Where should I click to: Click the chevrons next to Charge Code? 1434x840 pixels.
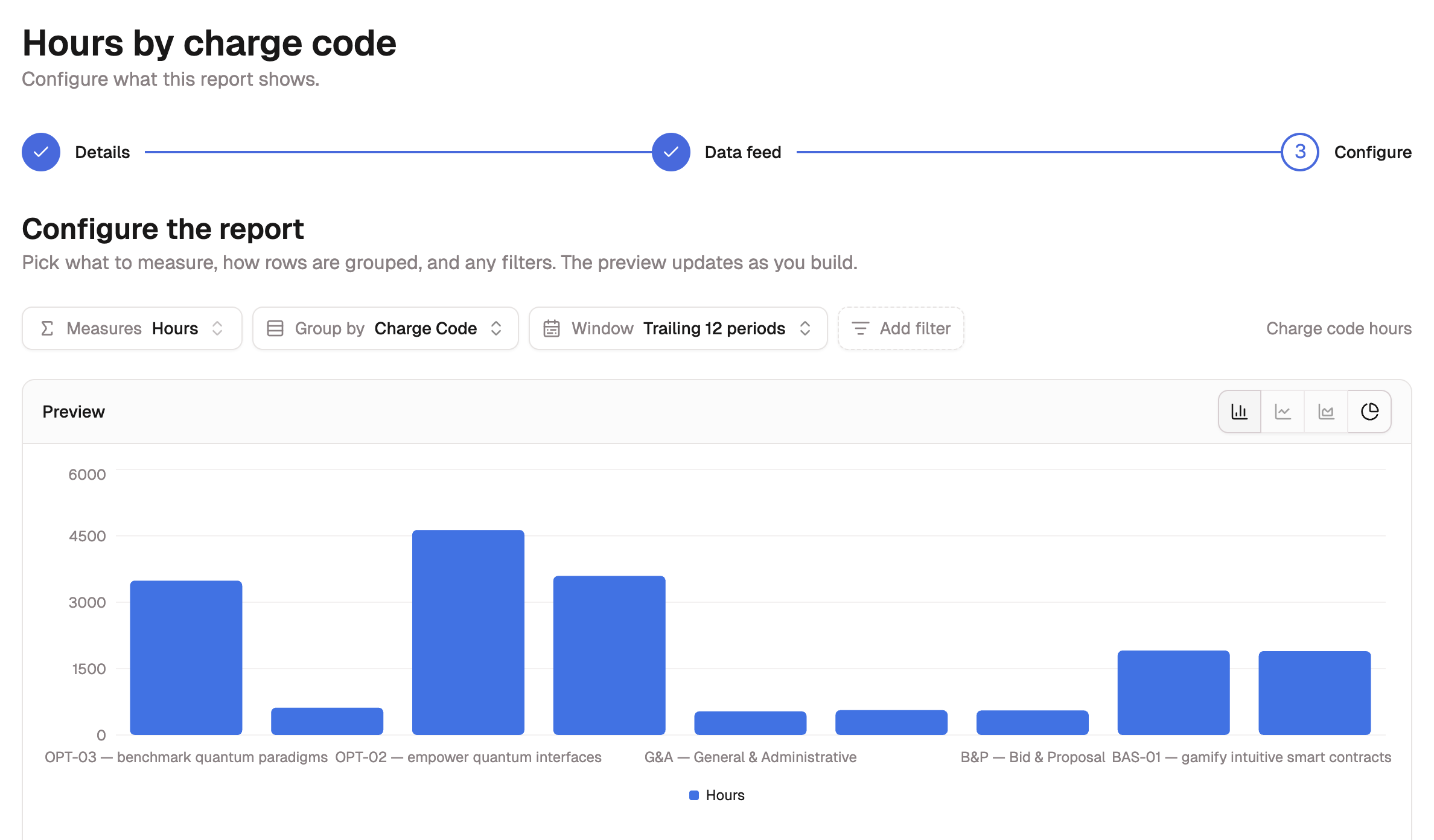(496, 328)
